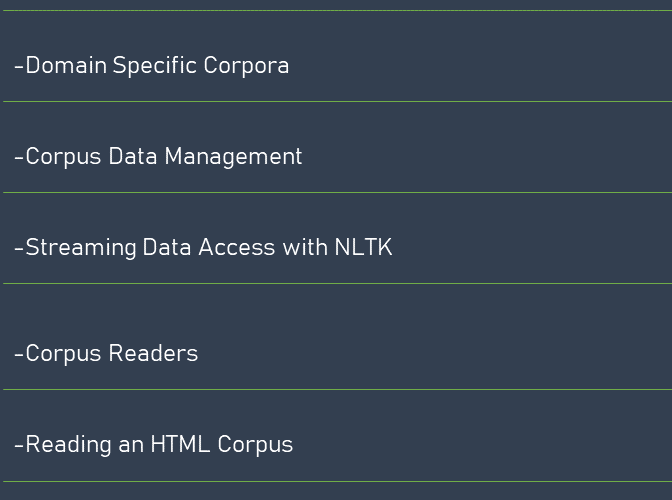This screenshot has height=500, width=672.
Task: Click the dash before Domain Specific Corpora
Action: tap(19, 67)
